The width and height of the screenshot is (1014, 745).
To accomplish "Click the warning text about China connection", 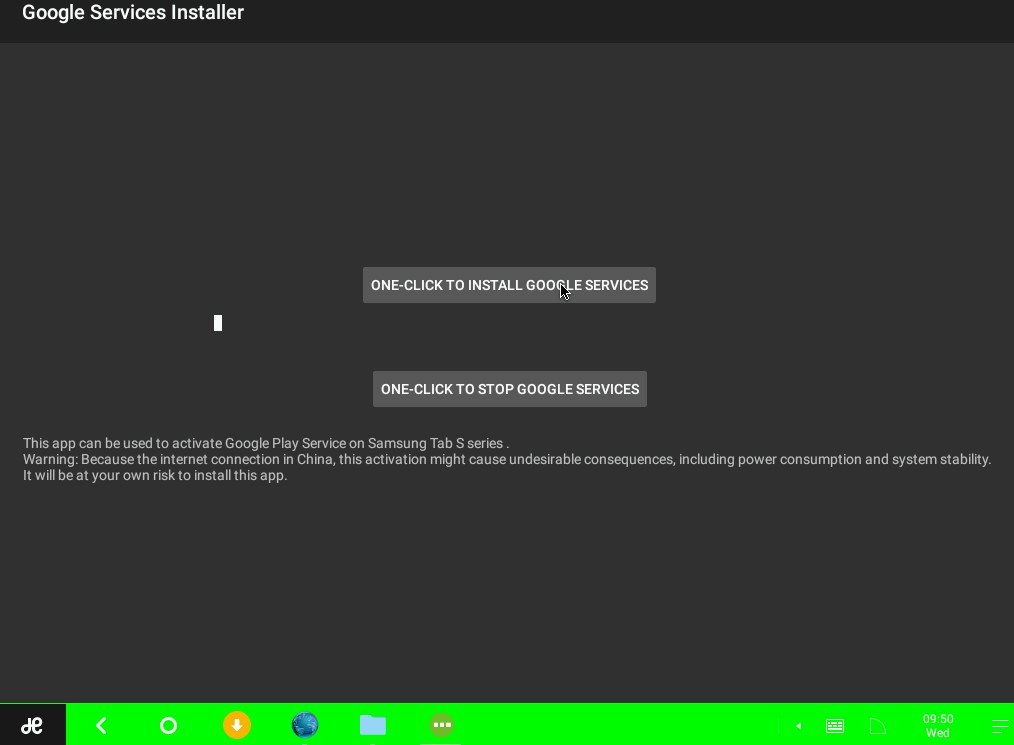I will [x=507, y=459].
